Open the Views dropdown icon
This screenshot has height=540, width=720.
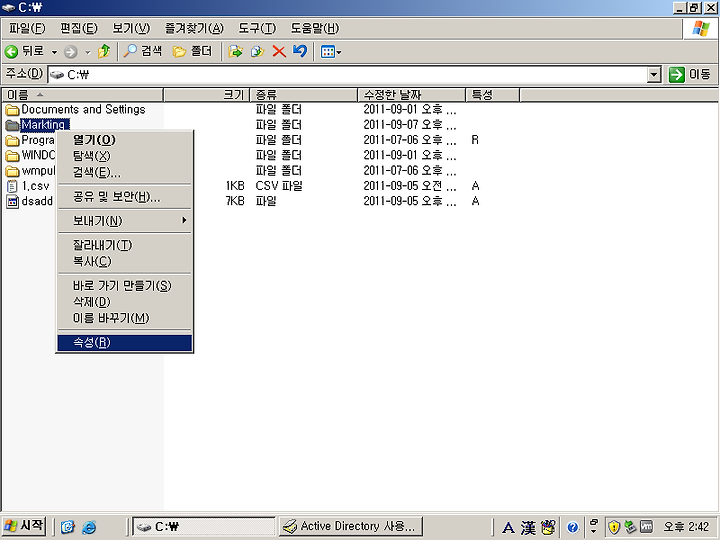[331, 52]
